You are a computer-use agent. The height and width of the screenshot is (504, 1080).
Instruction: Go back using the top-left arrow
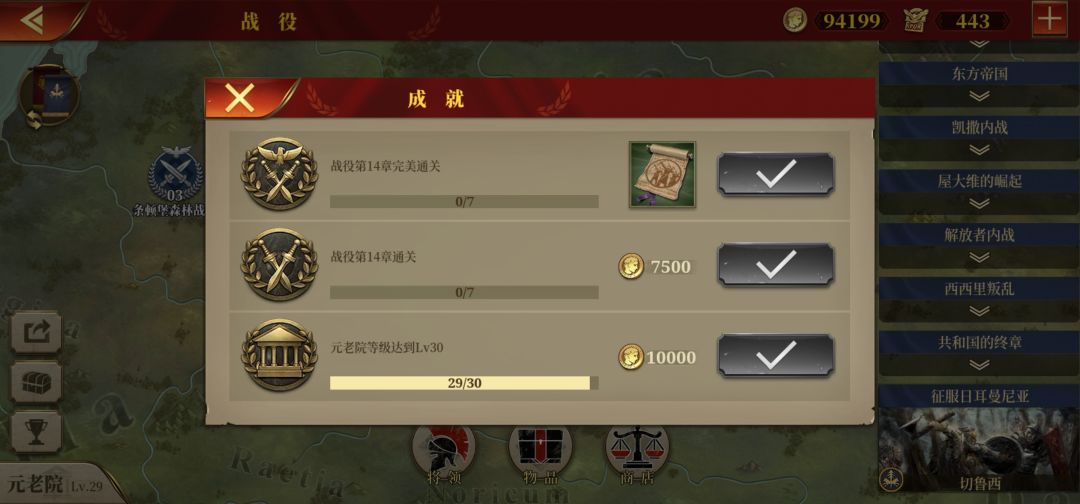pos(32,19)
